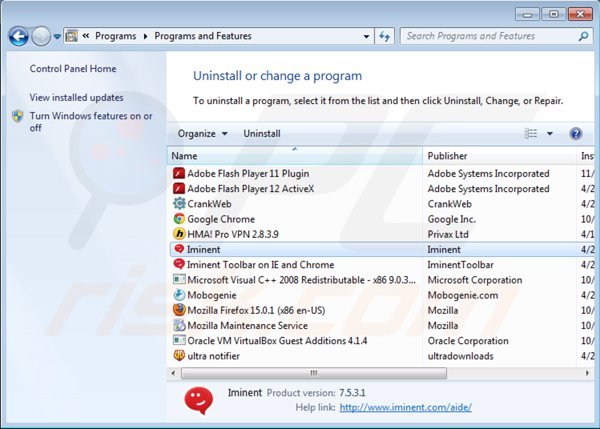
Task: Click the Iminent row icon
Action: [179, 249]
